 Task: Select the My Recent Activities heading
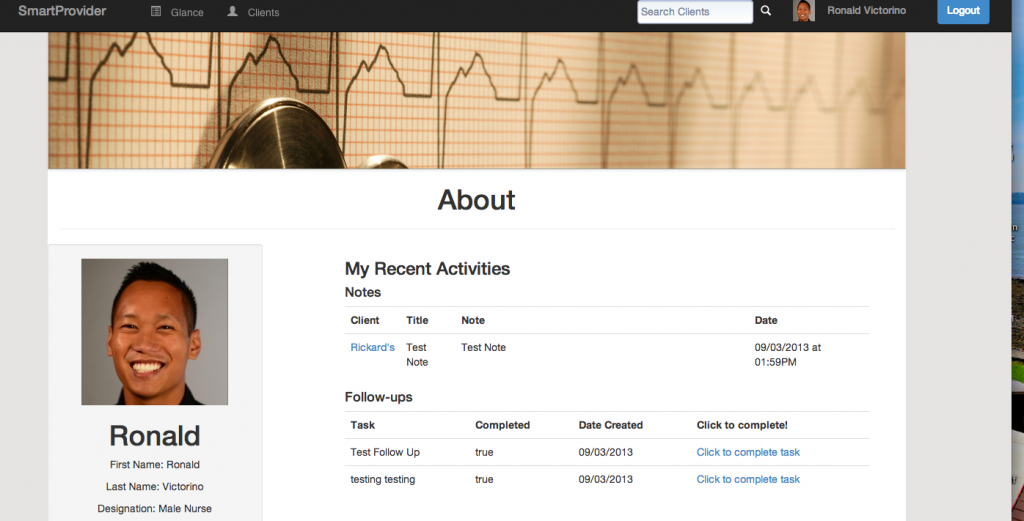coord(427,268)
